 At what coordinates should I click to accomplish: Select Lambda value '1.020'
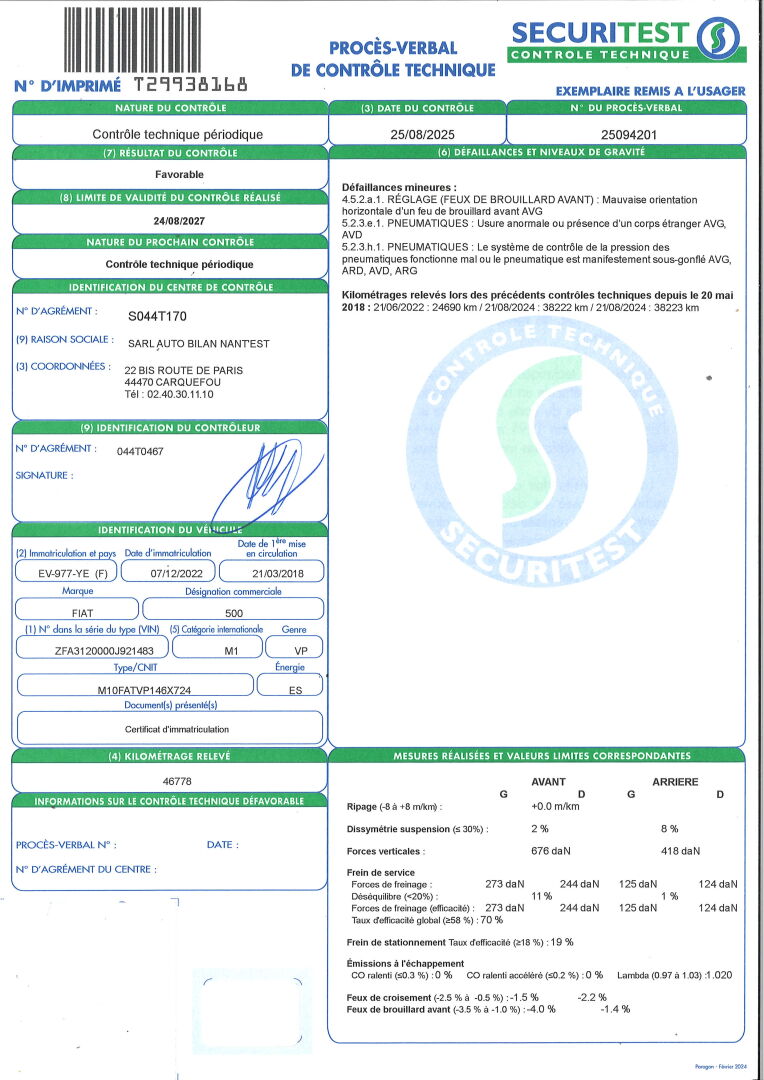coord(719,975)
